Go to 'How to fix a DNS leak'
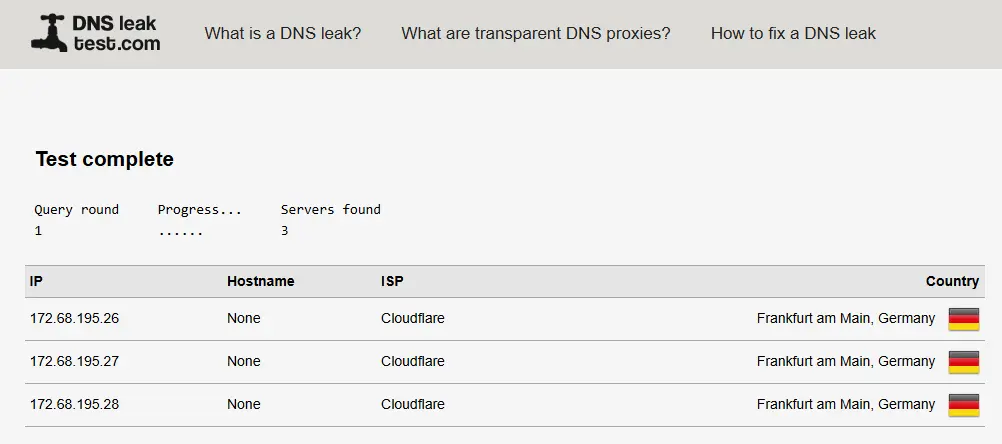Image resolution: width=1002 pixels, height=444 pixels. point(793,33)
